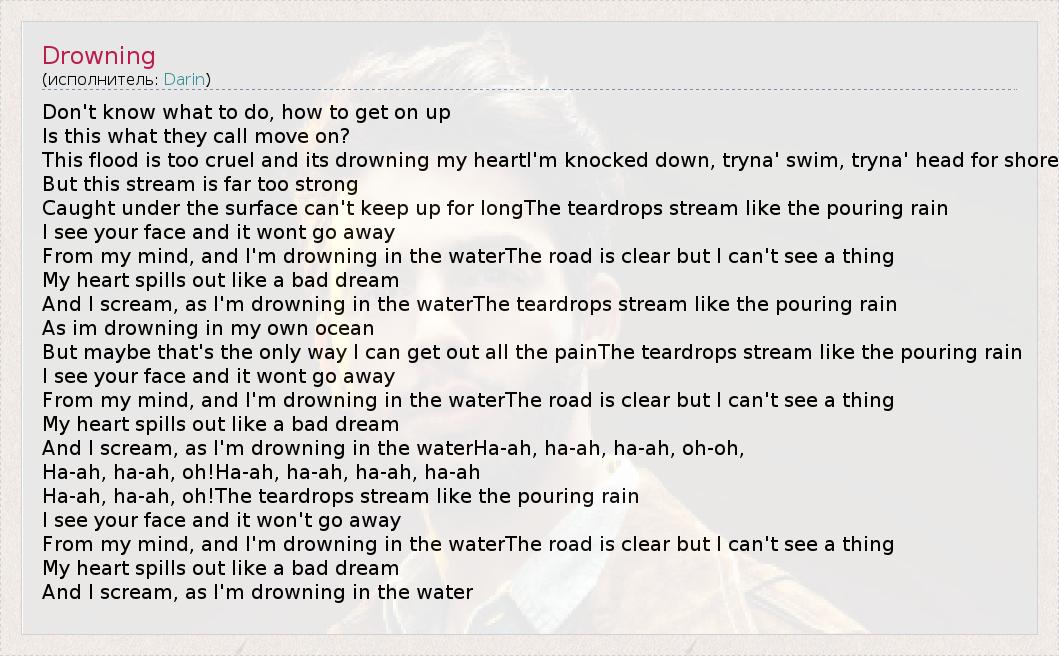This screenshot has width=1059, height=656.
Task: Click the "Don't know what to do" line
Action: pos(246,112)
